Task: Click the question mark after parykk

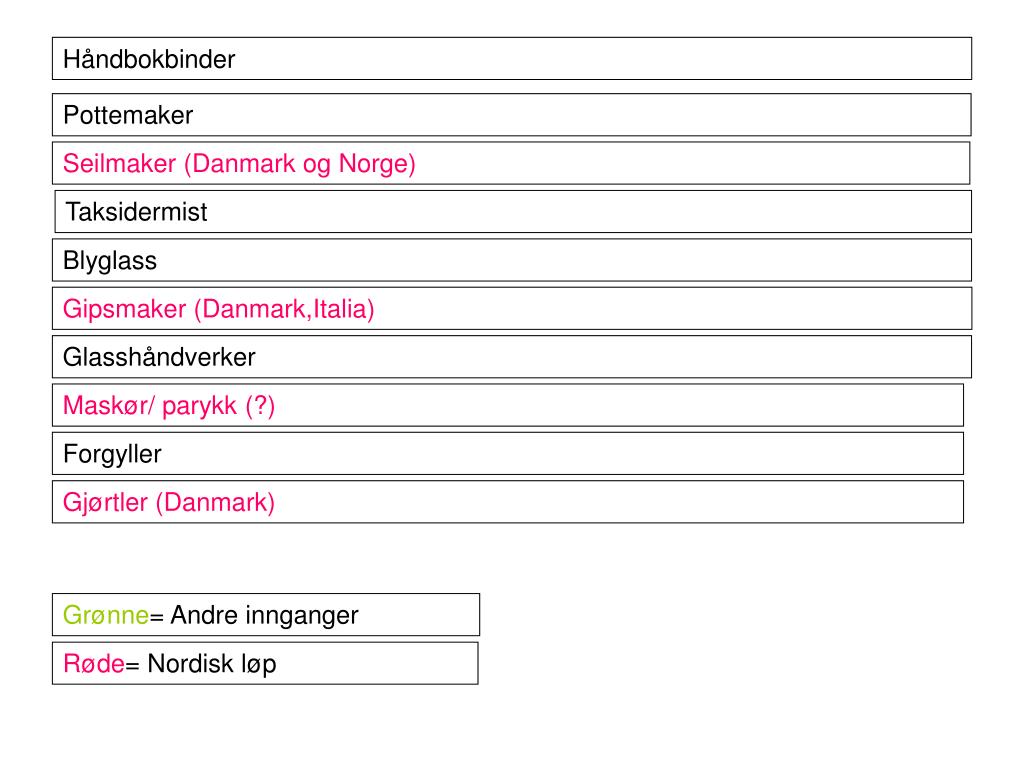Action: (261, 406)
